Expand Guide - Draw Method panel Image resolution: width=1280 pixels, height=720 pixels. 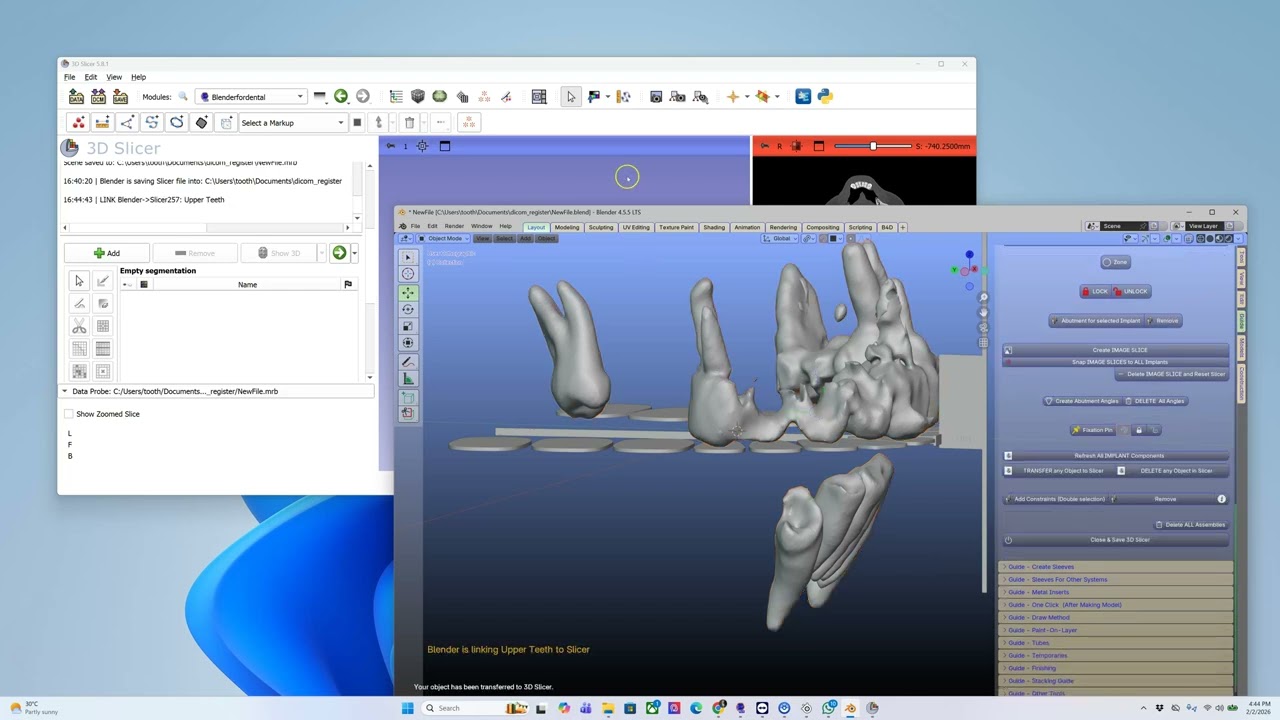click(x=1116, y=617)
